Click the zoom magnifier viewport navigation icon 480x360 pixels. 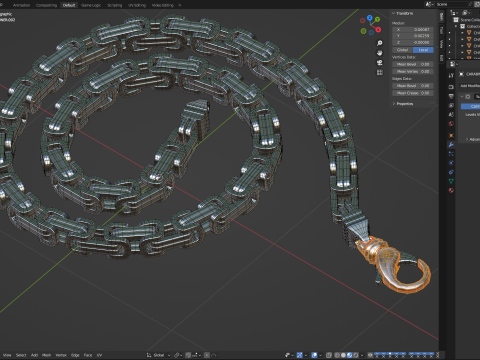pyautogui.click(x=379, y=43)
